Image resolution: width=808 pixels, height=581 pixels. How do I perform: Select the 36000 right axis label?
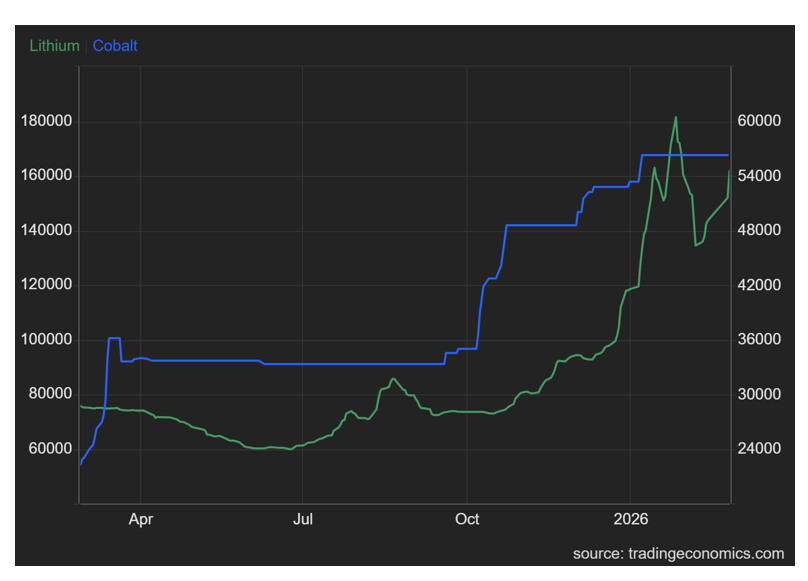point(758,340)
